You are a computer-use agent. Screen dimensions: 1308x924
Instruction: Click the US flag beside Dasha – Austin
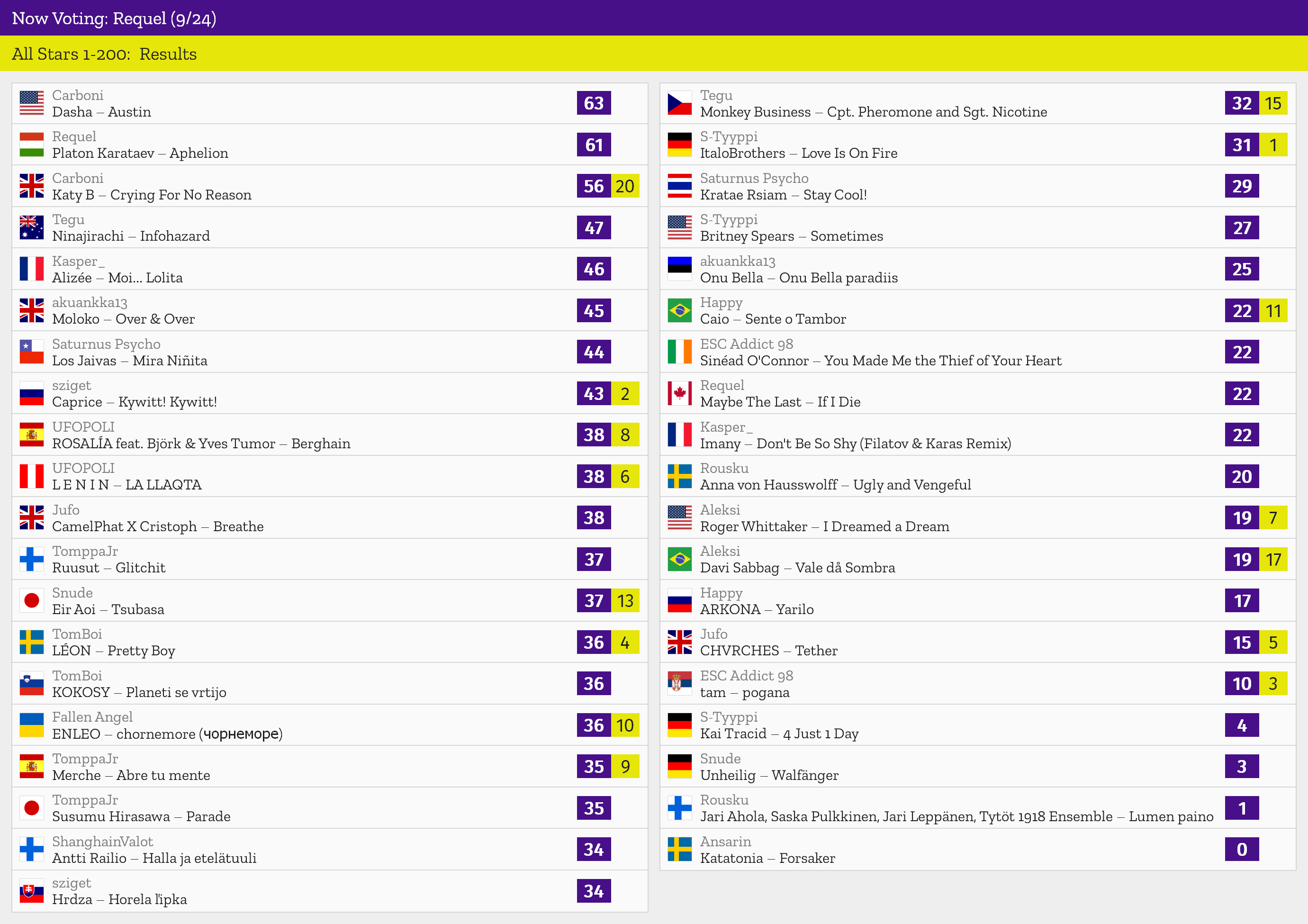point(31,103)
